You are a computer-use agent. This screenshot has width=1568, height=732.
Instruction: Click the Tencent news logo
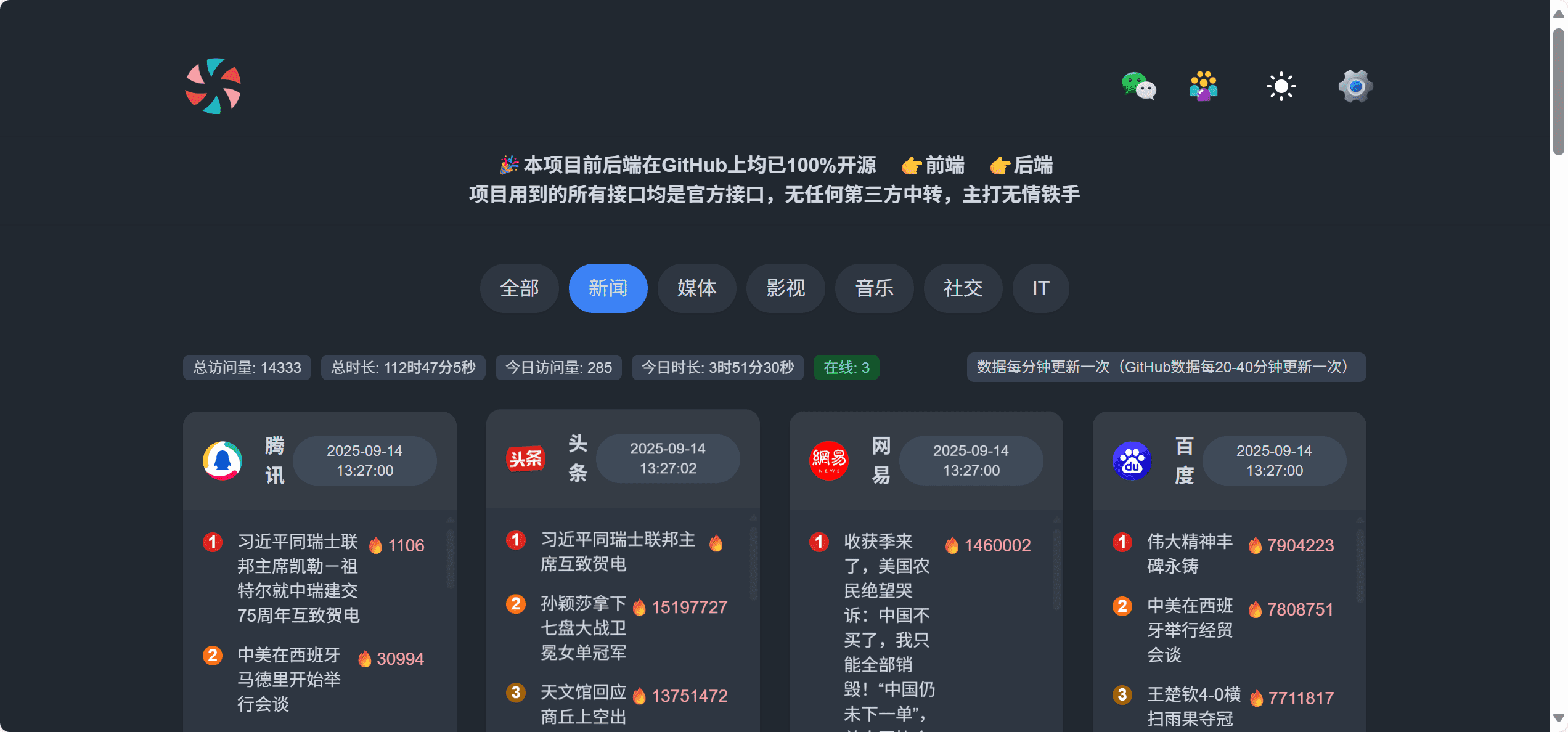[x=223, y=460]
